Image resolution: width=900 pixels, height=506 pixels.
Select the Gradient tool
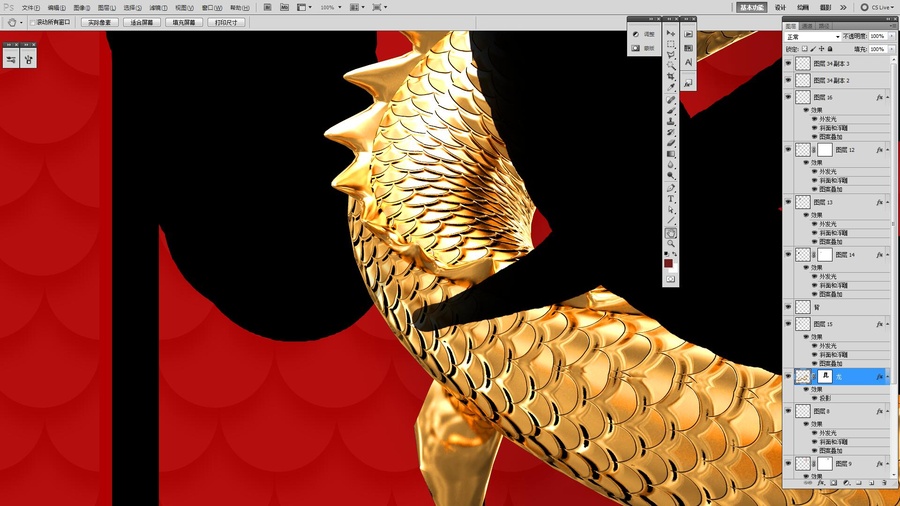click(670, 154)
